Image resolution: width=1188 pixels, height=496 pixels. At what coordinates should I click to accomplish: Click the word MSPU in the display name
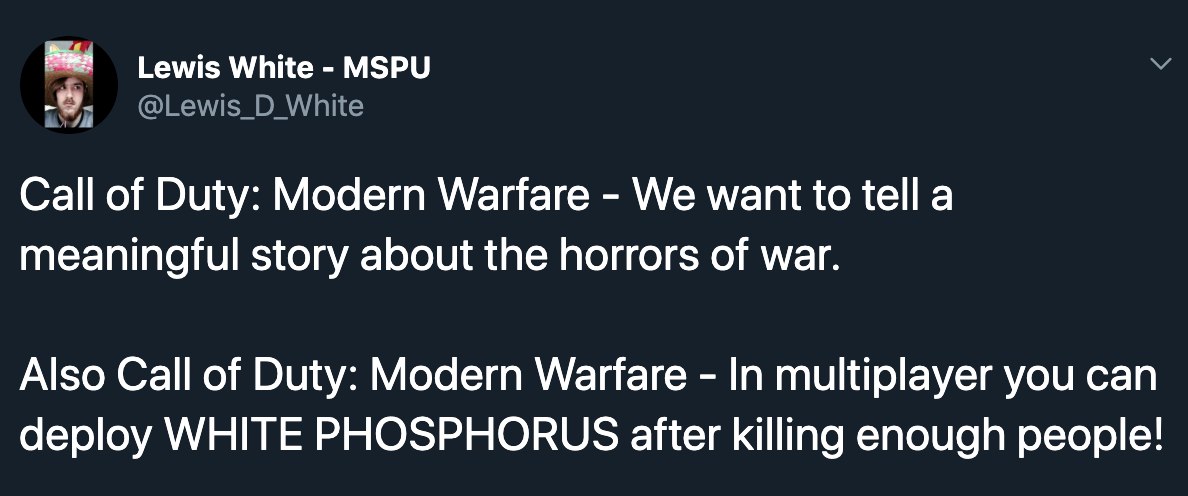coord(386,68)
